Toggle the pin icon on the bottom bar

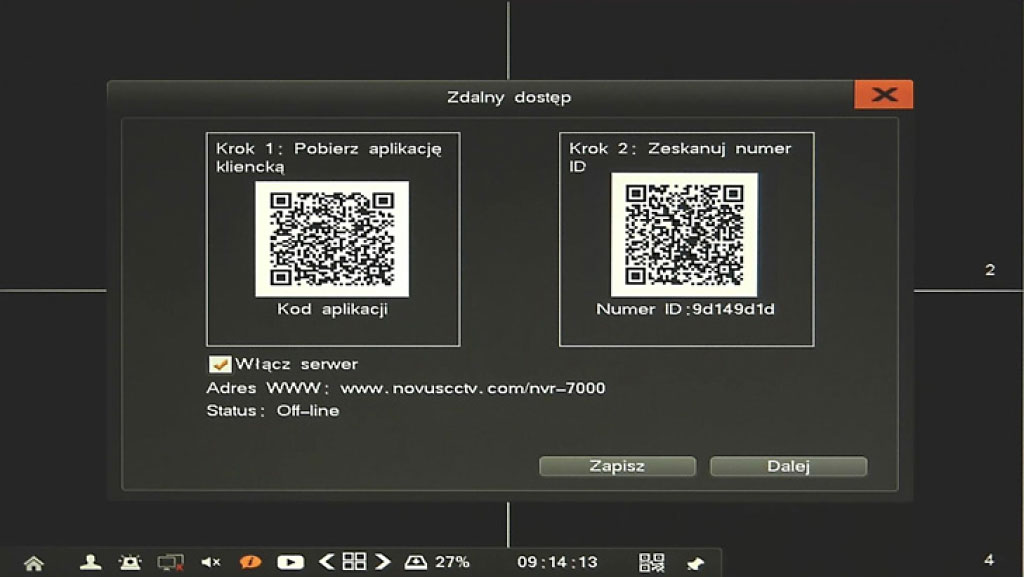(696, 563)
